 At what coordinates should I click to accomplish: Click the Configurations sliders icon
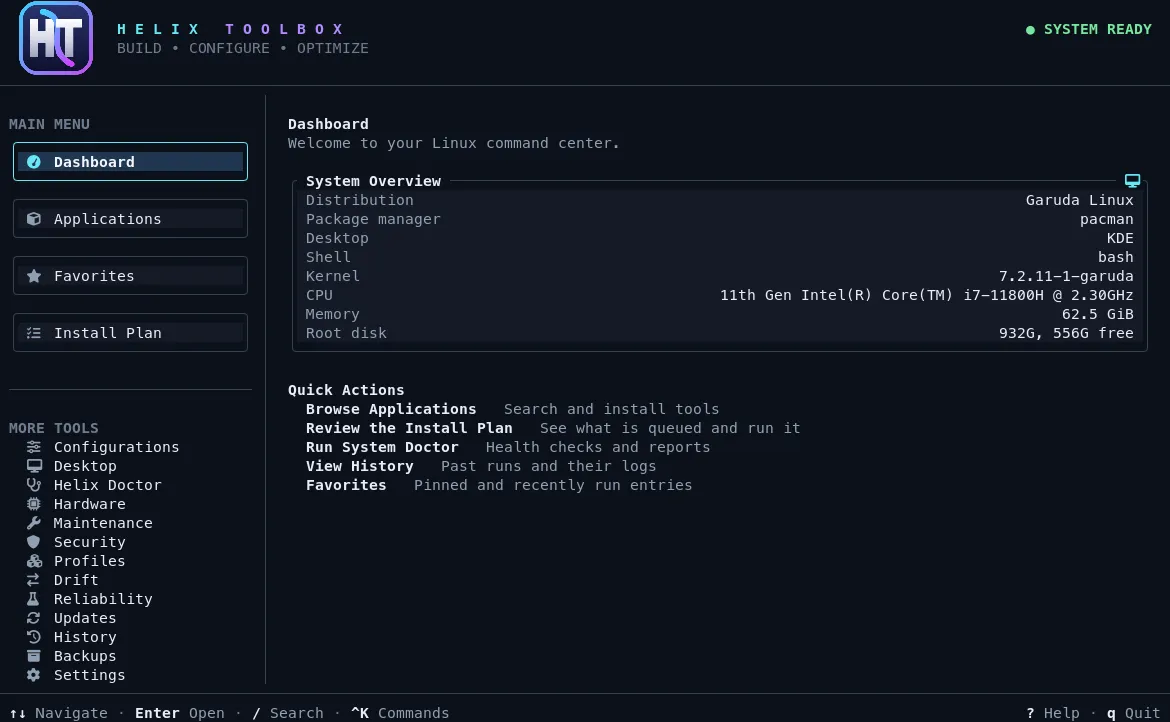point(34,447)
